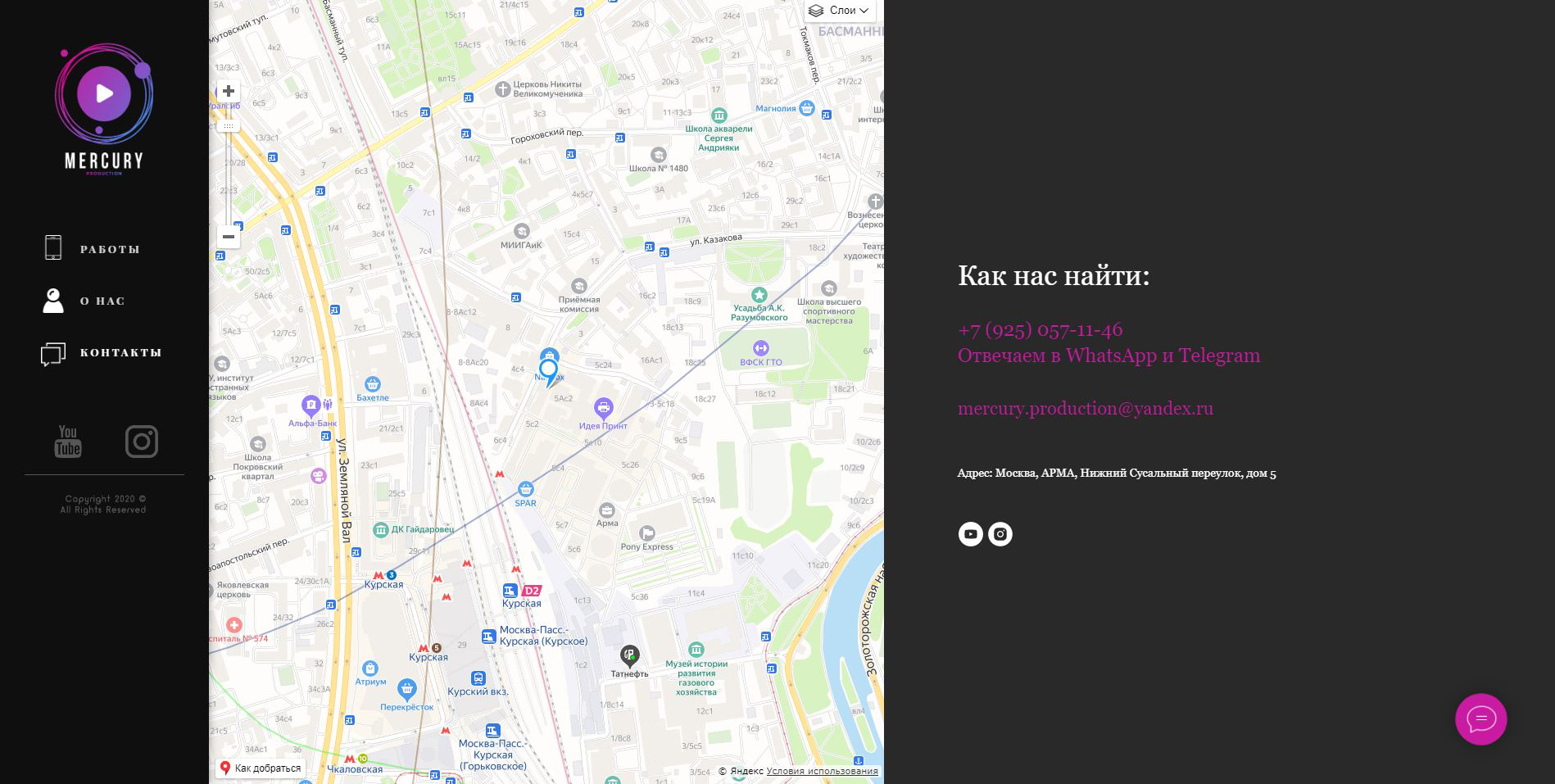This screenshot has width=1555, height=784.
Task: Select the Арма map icon
Action: point(607,510)
